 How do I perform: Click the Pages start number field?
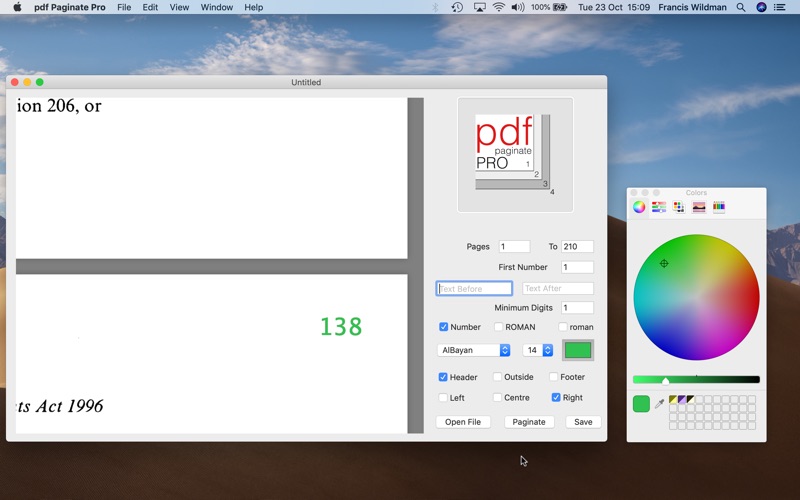[514, 246]
